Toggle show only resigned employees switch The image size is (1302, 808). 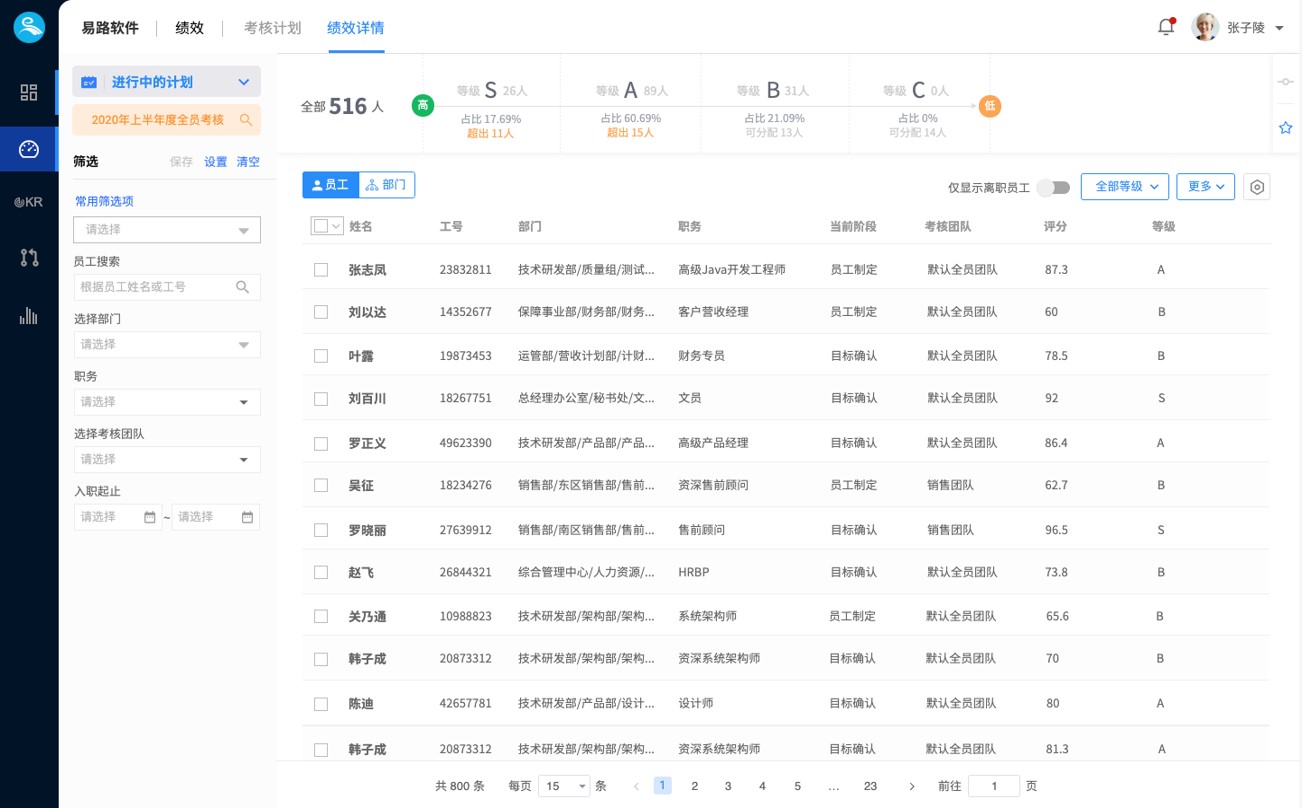1053,187
